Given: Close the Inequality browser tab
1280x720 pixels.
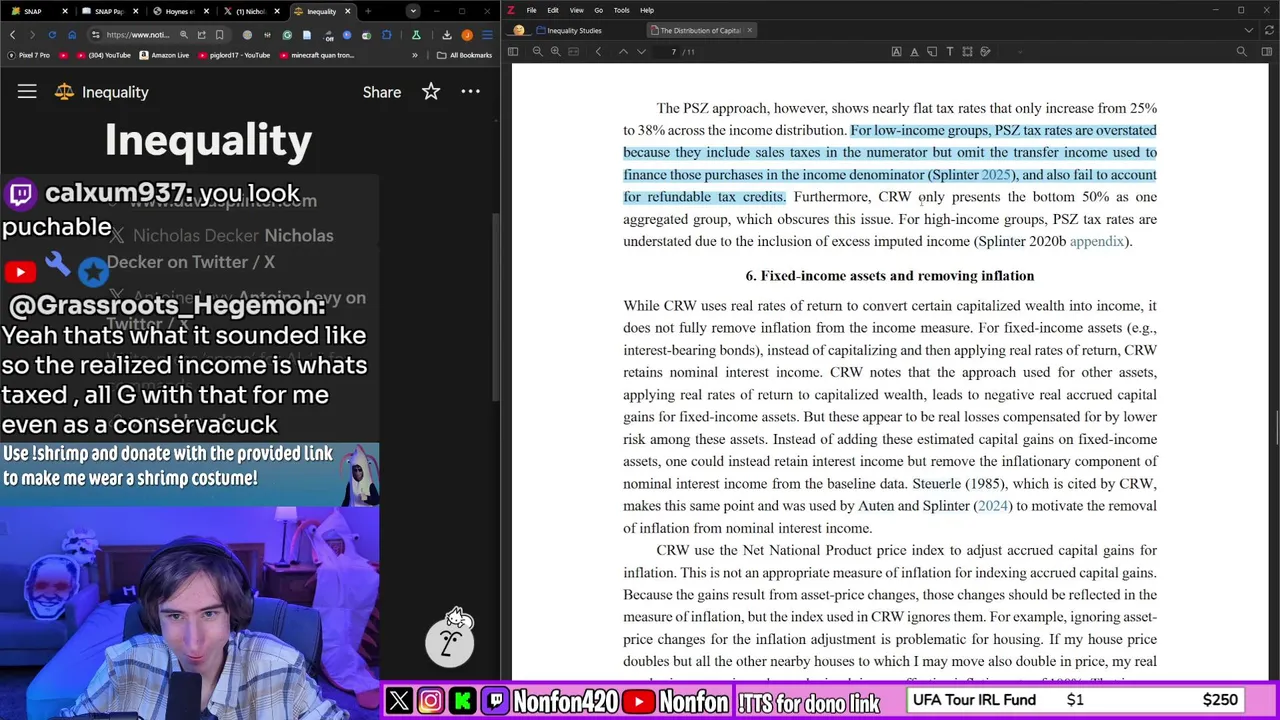Looking at the screenshot, I should point(348,11).
